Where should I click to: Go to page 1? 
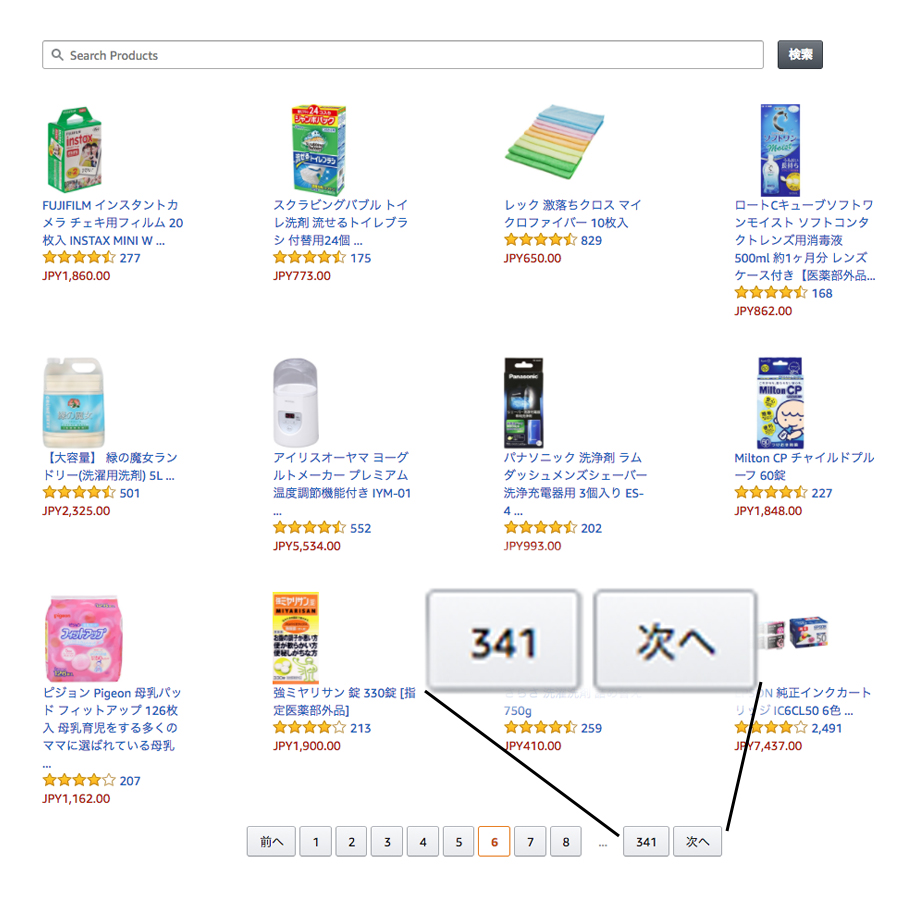pyautogui.click(x=315, y=842)
